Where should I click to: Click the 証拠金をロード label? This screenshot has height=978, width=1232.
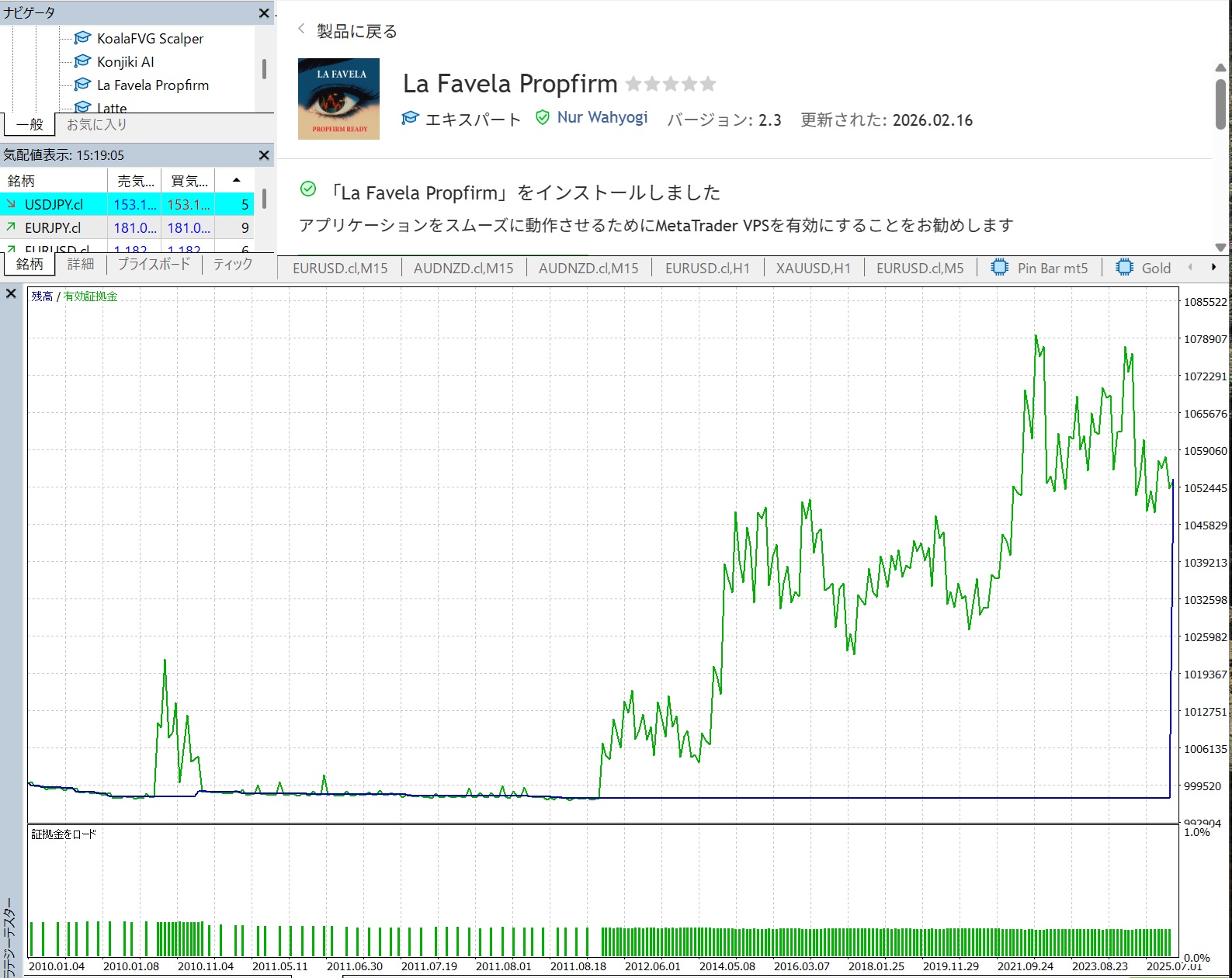[64, 834]
